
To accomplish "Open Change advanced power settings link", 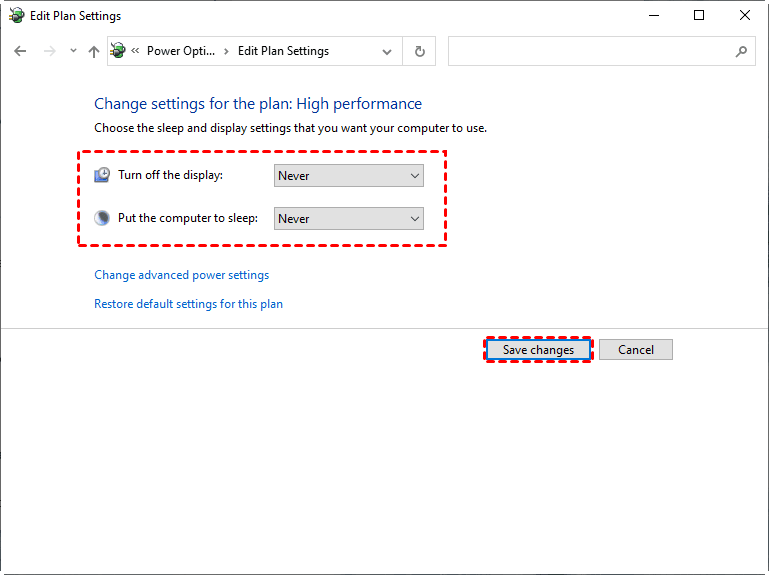I will (181, 275).
